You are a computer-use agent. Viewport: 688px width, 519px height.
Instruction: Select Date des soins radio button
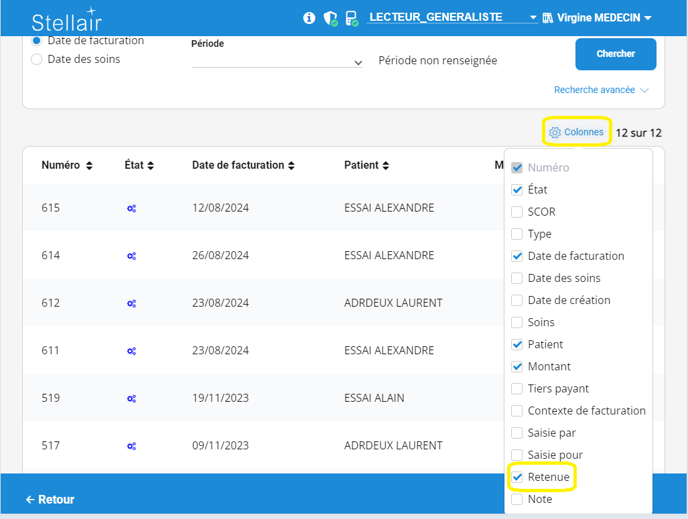(37, 60)
